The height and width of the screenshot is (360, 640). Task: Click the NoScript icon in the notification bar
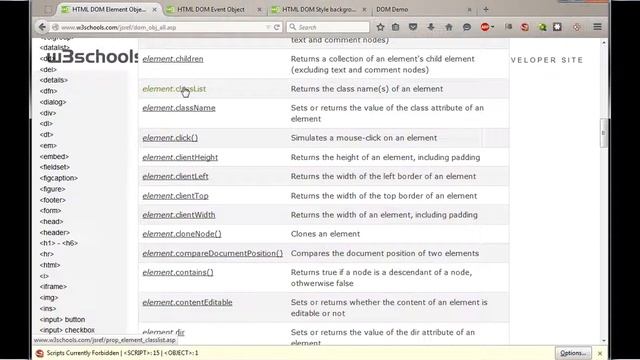pos(40,353)
